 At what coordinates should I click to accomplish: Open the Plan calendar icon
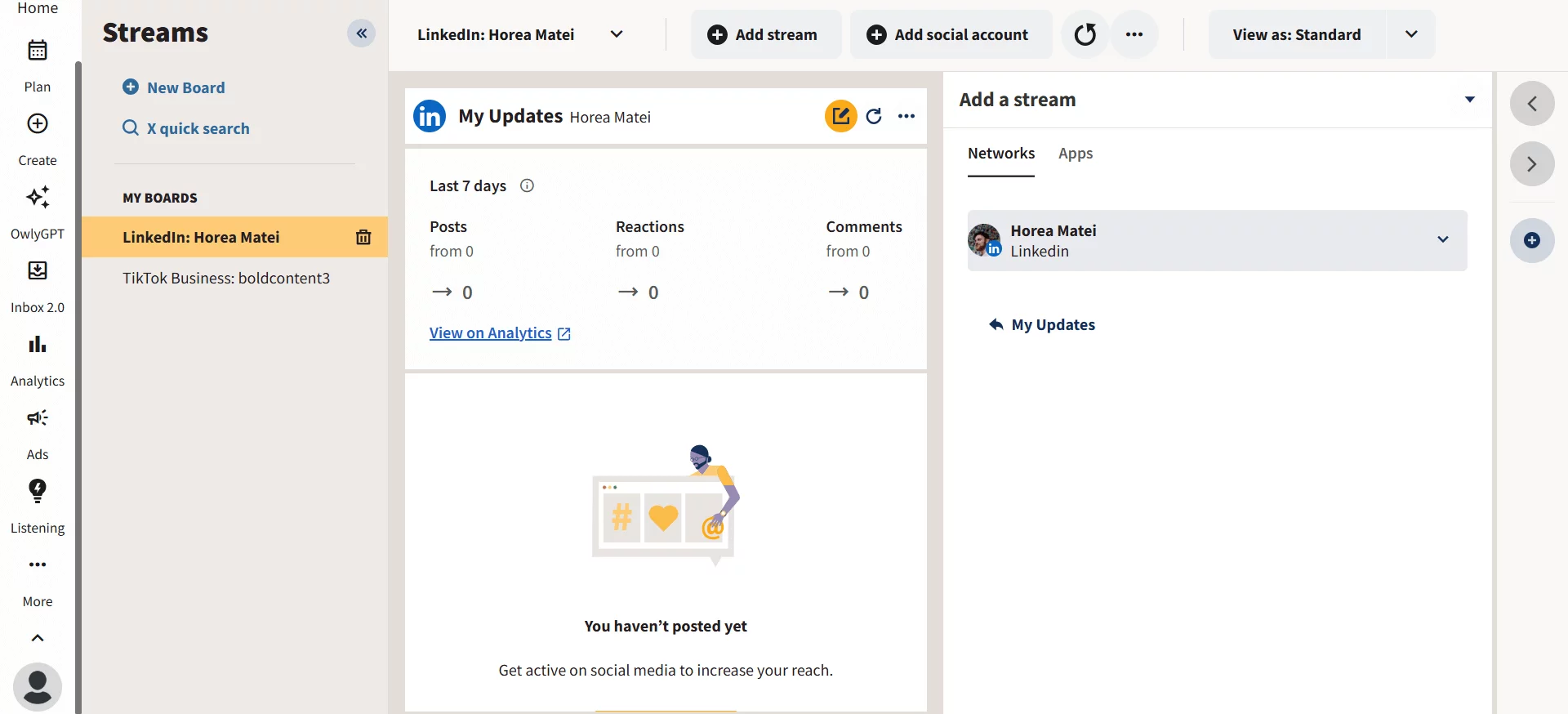(x=38, y=50)
